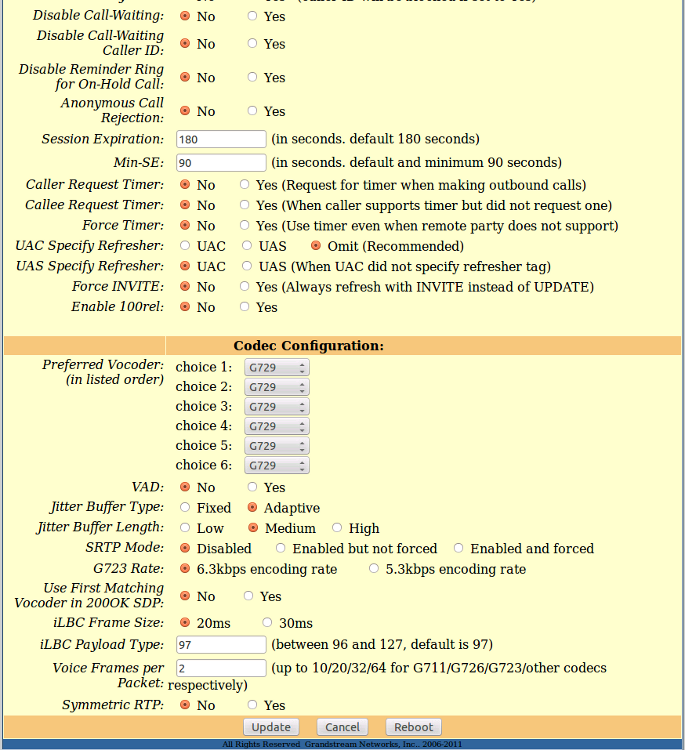Select Yes for Disable Call-Waiting
685x750 pixels.
[252, 16]
